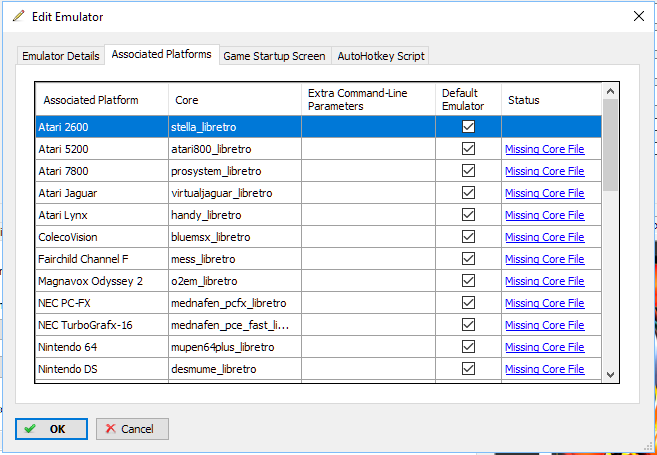Viewport: 657px width, 455px height.
Task: Open the Game Startup Screen tab
Action: [x=273, y=56]
